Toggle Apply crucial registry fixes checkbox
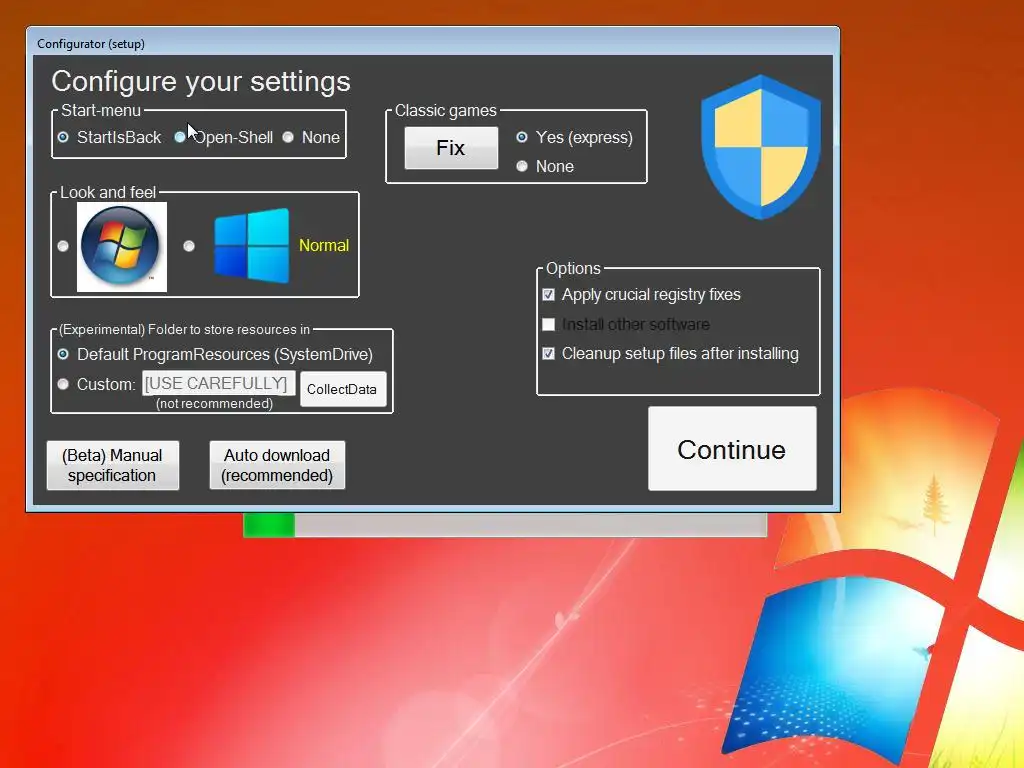The image size is (1024, 768). (x=549, y=295)
